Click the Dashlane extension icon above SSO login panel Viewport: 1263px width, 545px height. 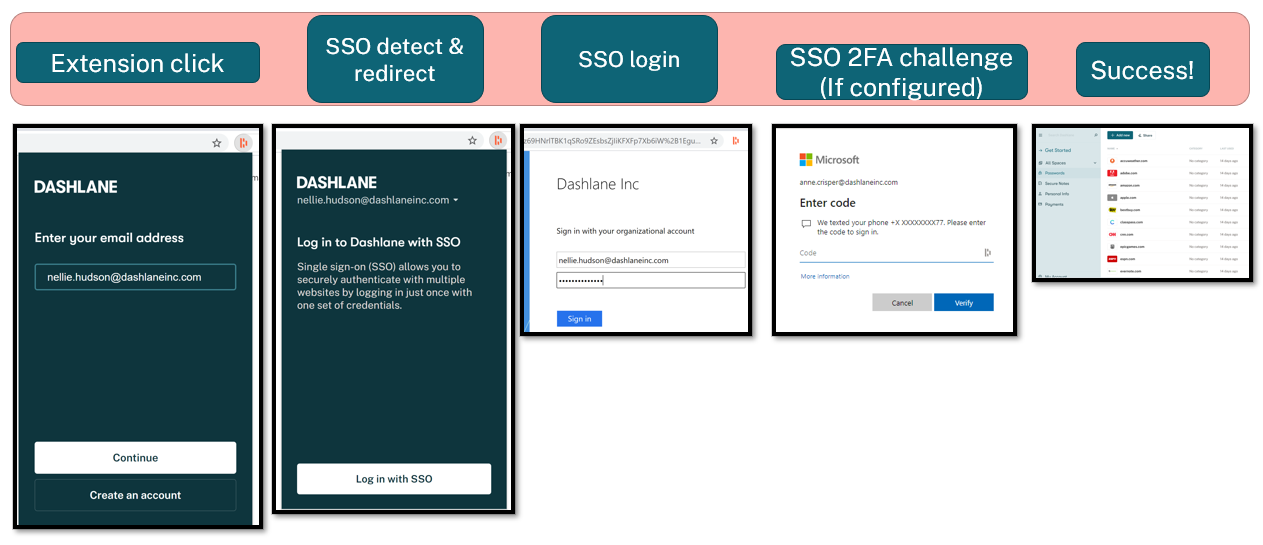(497, 141)
